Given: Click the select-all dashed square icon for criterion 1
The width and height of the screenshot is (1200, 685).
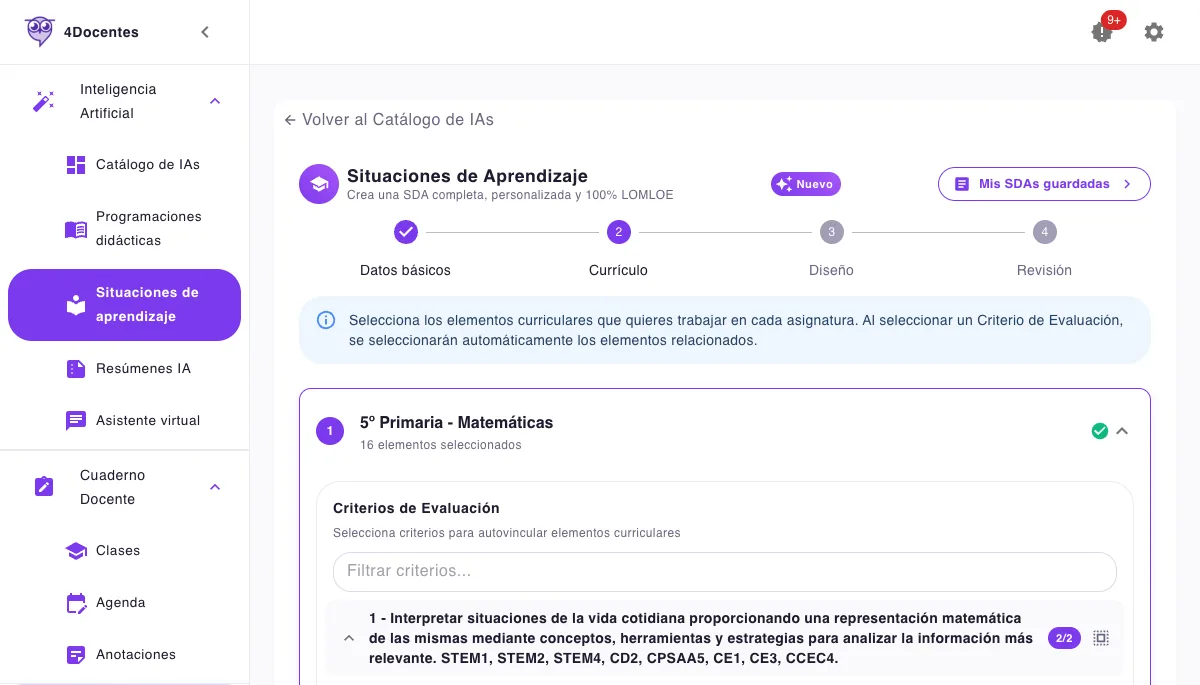Looking at the screenshot, I should click(1101, 638).
